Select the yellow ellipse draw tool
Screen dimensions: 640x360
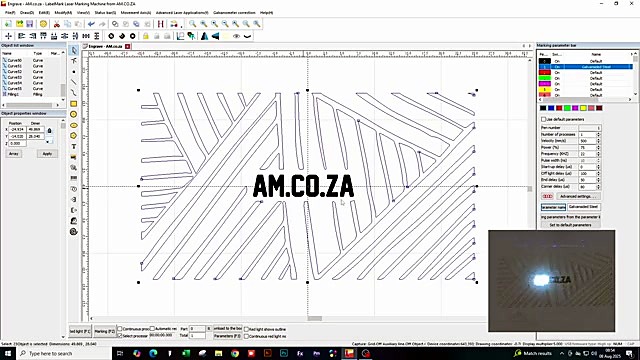coord(74,125)
